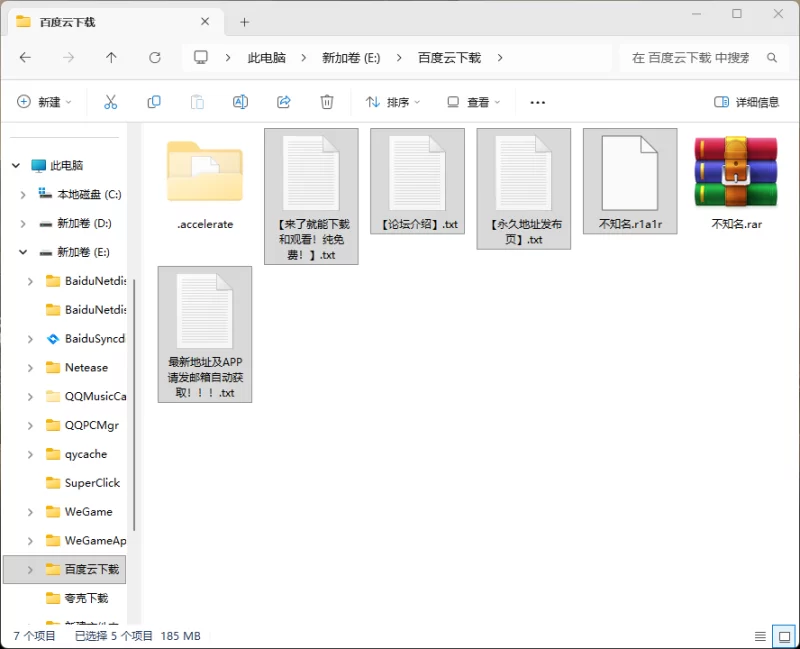
Task: Click the Rename icon in toolbar
Action: point(240,102)
